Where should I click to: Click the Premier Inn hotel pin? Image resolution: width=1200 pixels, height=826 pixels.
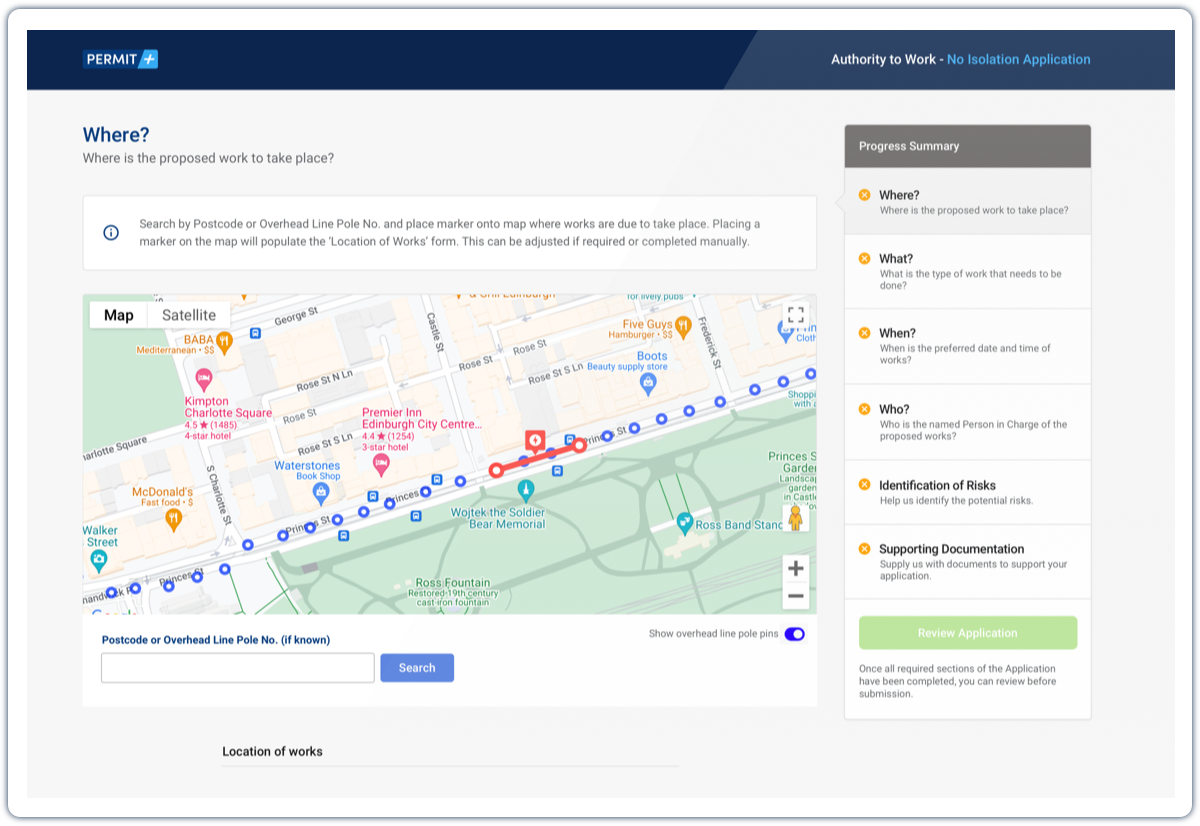point(380,464)
